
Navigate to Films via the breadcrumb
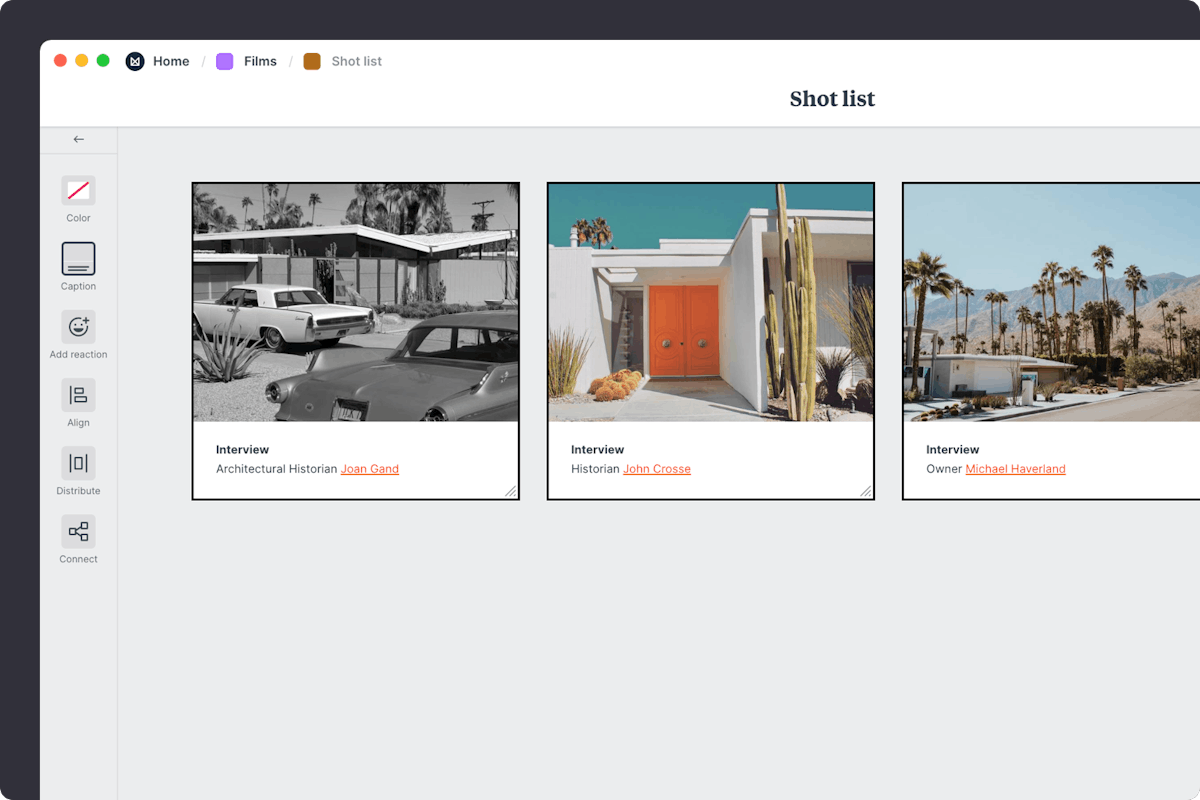(260, 61)
